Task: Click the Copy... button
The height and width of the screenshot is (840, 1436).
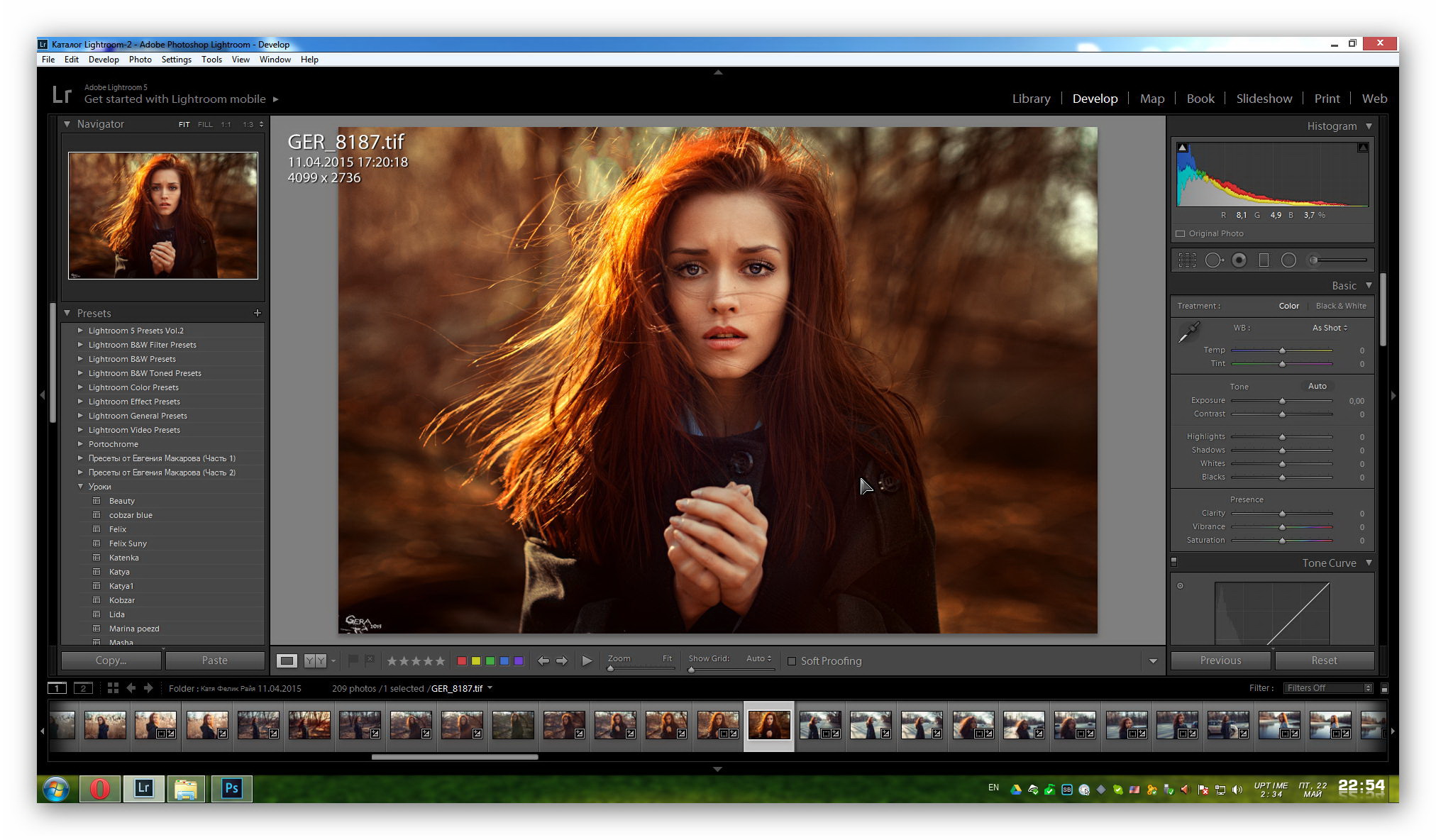Action: pos(111,661)
